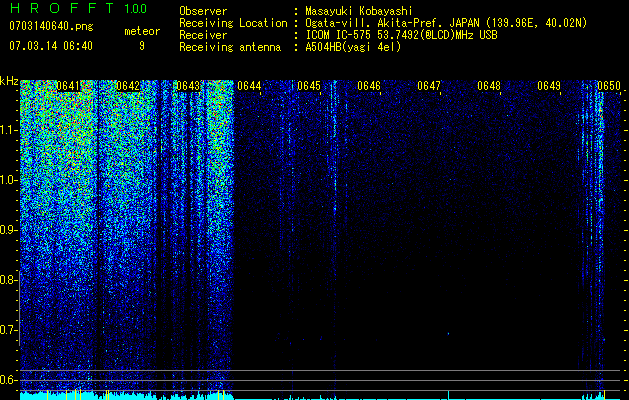Click the 0.9 frequency axis label
The width and height of the screenshot is (629, 400).
pos(8,230)
